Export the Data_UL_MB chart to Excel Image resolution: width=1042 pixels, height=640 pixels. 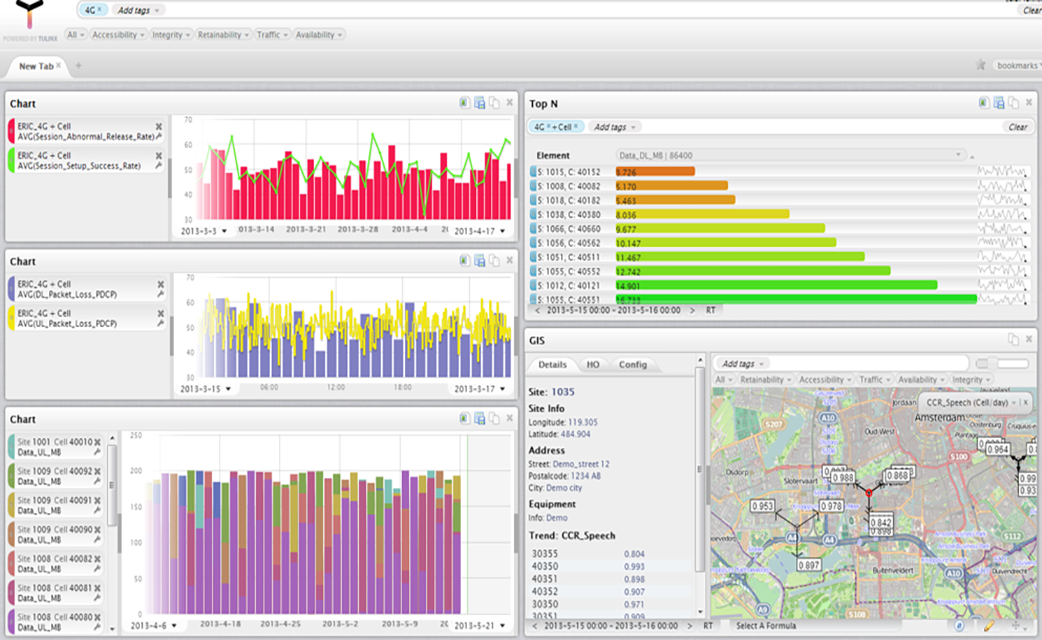465,418
